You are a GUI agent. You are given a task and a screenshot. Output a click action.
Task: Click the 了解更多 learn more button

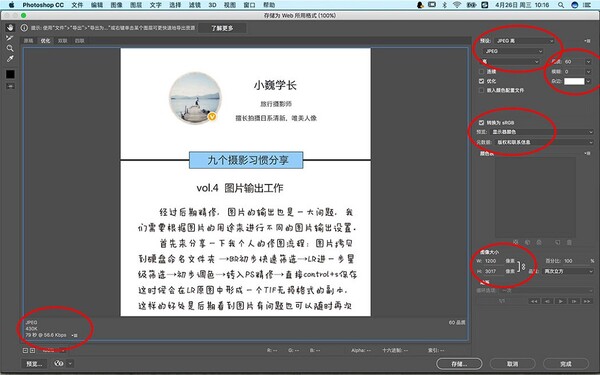(222, 28)
